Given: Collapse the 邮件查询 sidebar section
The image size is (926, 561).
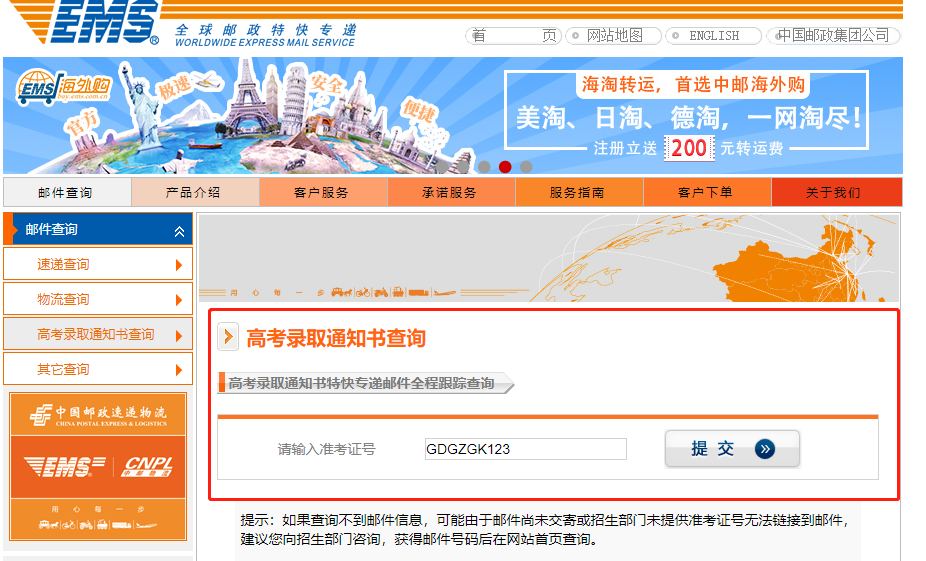Looking at the screenshot, I should coord(179,231).
